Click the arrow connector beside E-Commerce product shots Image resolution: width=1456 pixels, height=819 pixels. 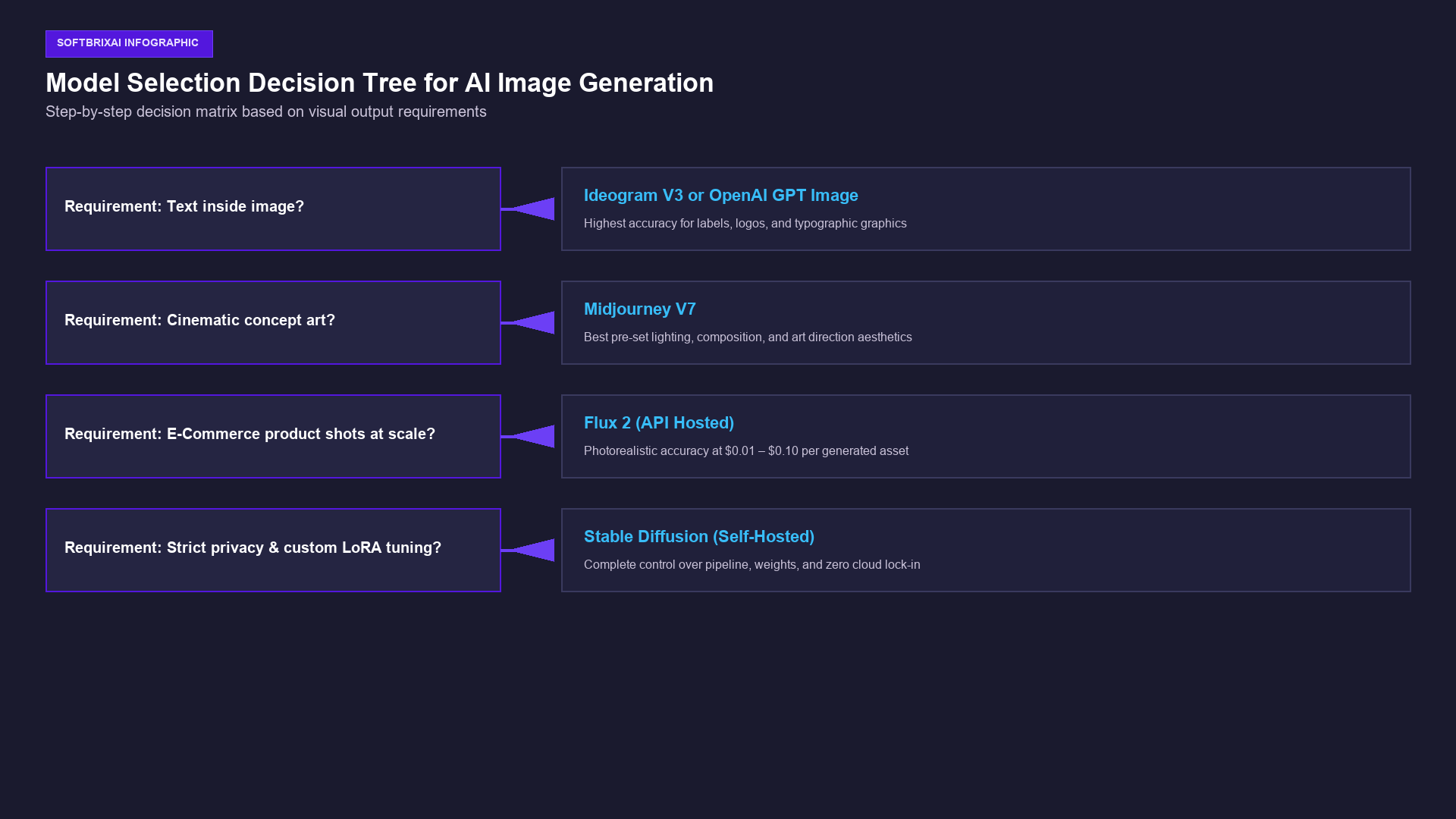[x=528, y=436]
